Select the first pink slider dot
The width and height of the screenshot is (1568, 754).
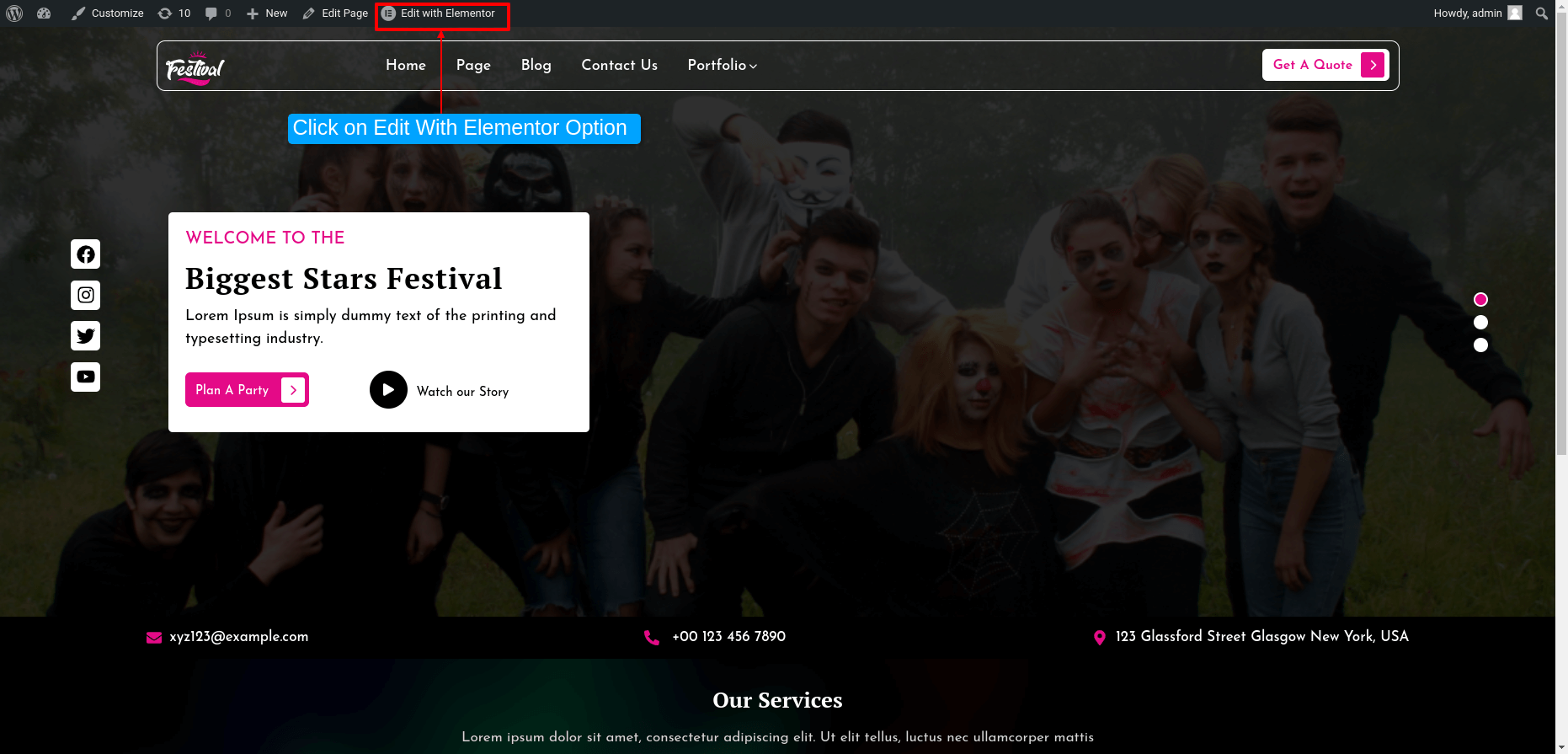coord(1480,300)
